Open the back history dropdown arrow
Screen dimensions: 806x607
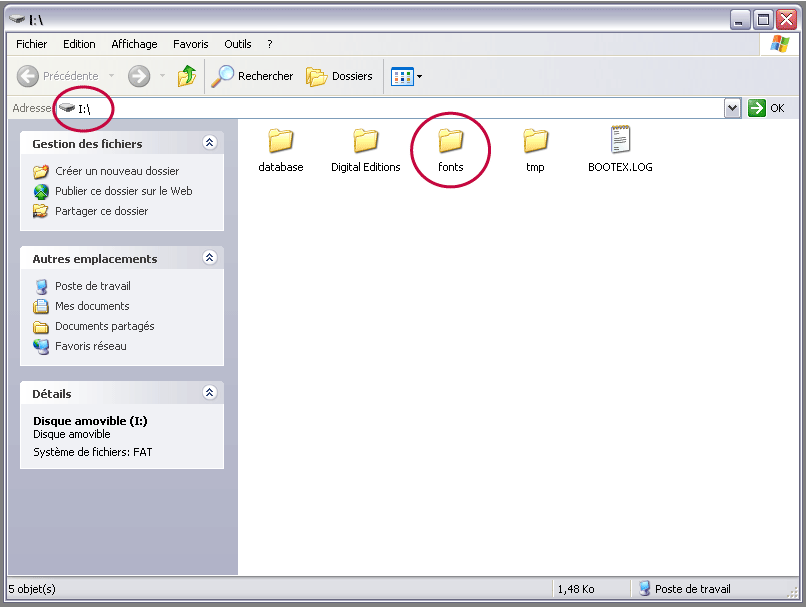tap(111, 76)
